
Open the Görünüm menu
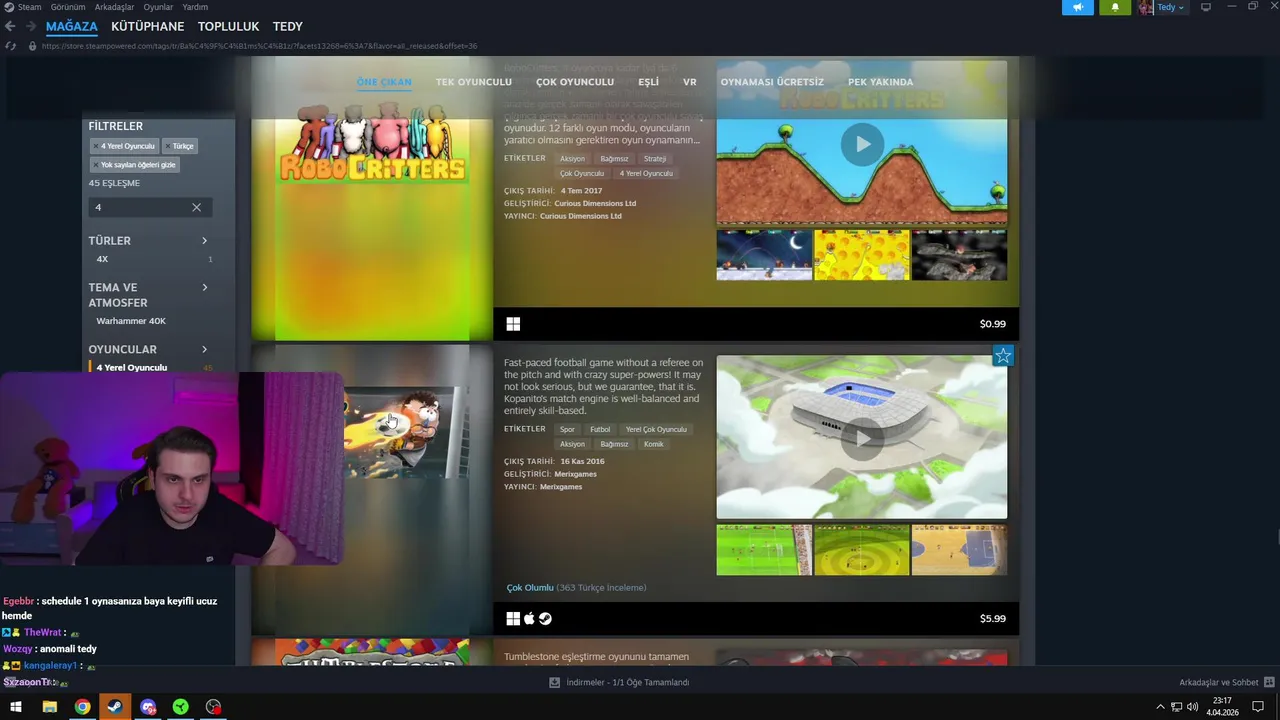tap(68, 7)
